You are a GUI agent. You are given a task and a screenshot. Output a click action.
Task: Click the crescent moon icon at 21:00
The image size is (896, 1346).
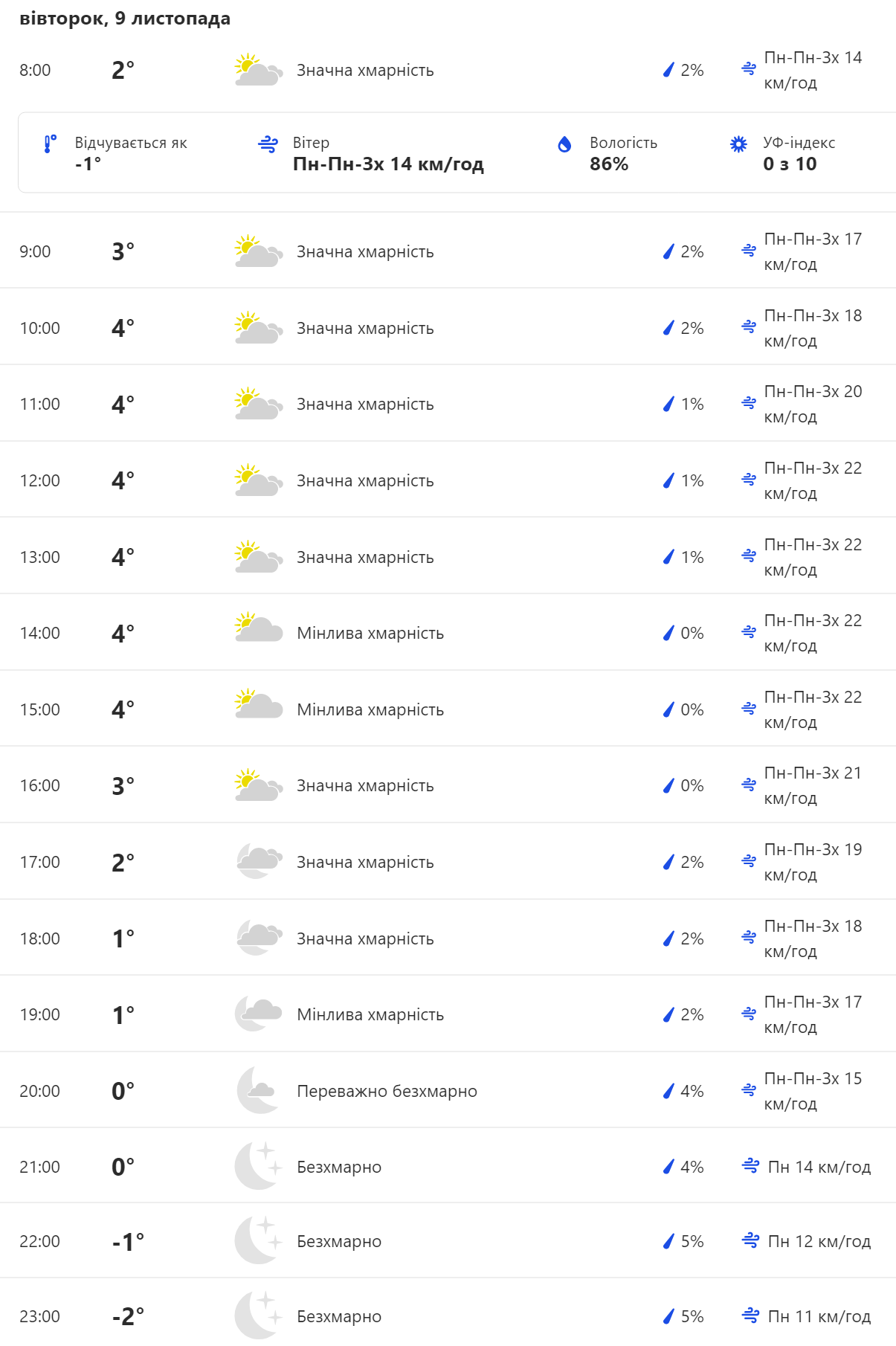pyautogui.click(x=257, y=1166)
